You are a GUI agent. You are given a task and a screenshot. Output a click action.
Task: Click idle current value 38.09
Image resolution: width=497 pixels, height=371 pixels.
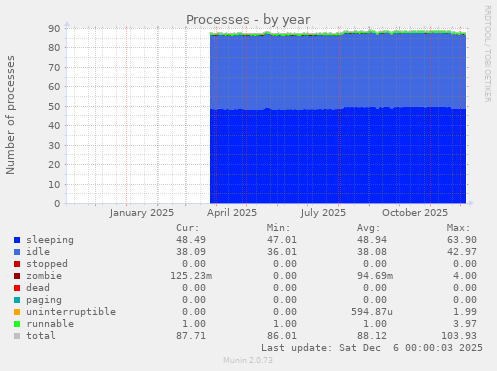191,252
